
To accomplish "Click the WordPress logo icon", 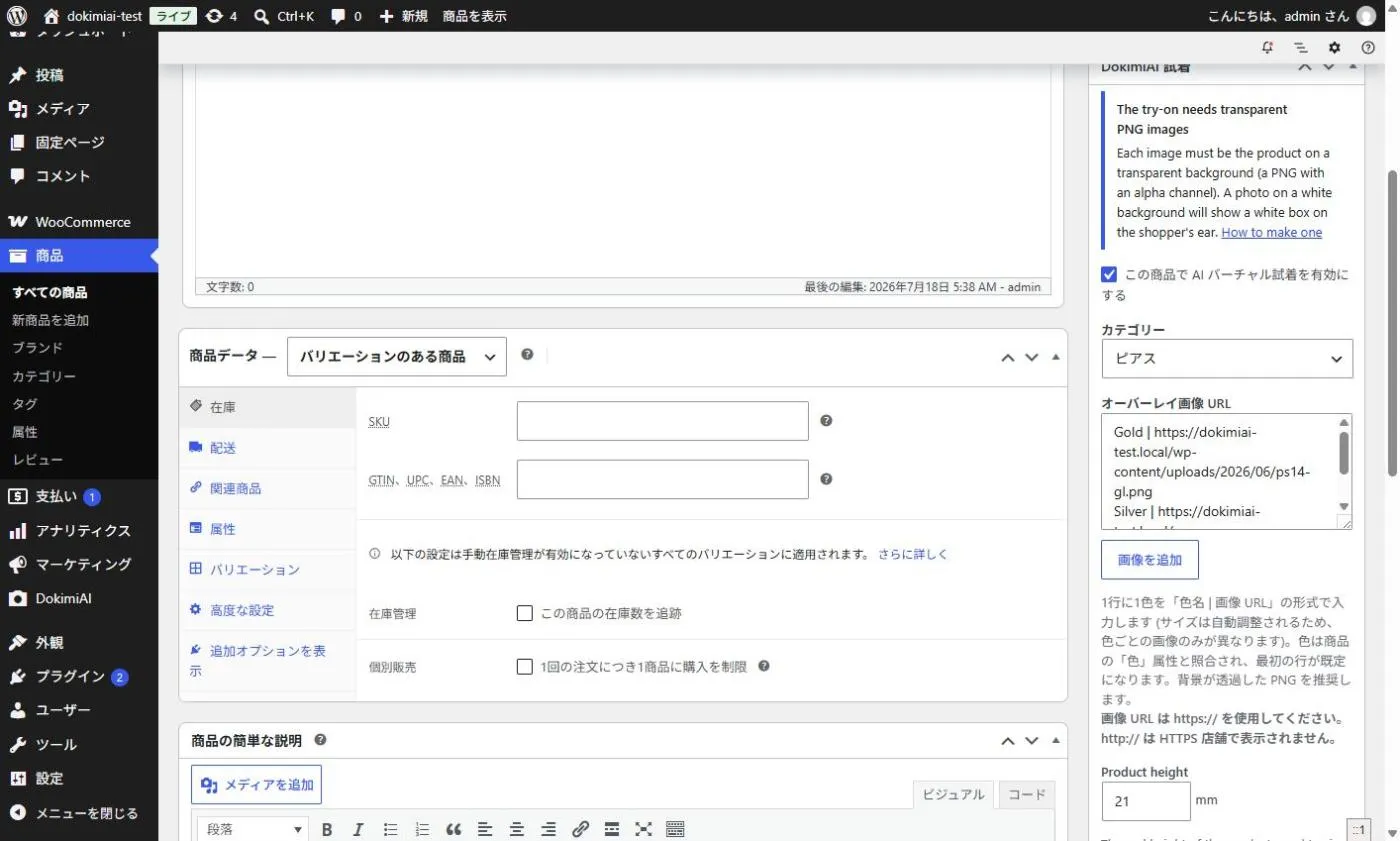I will tap(17, 16).
